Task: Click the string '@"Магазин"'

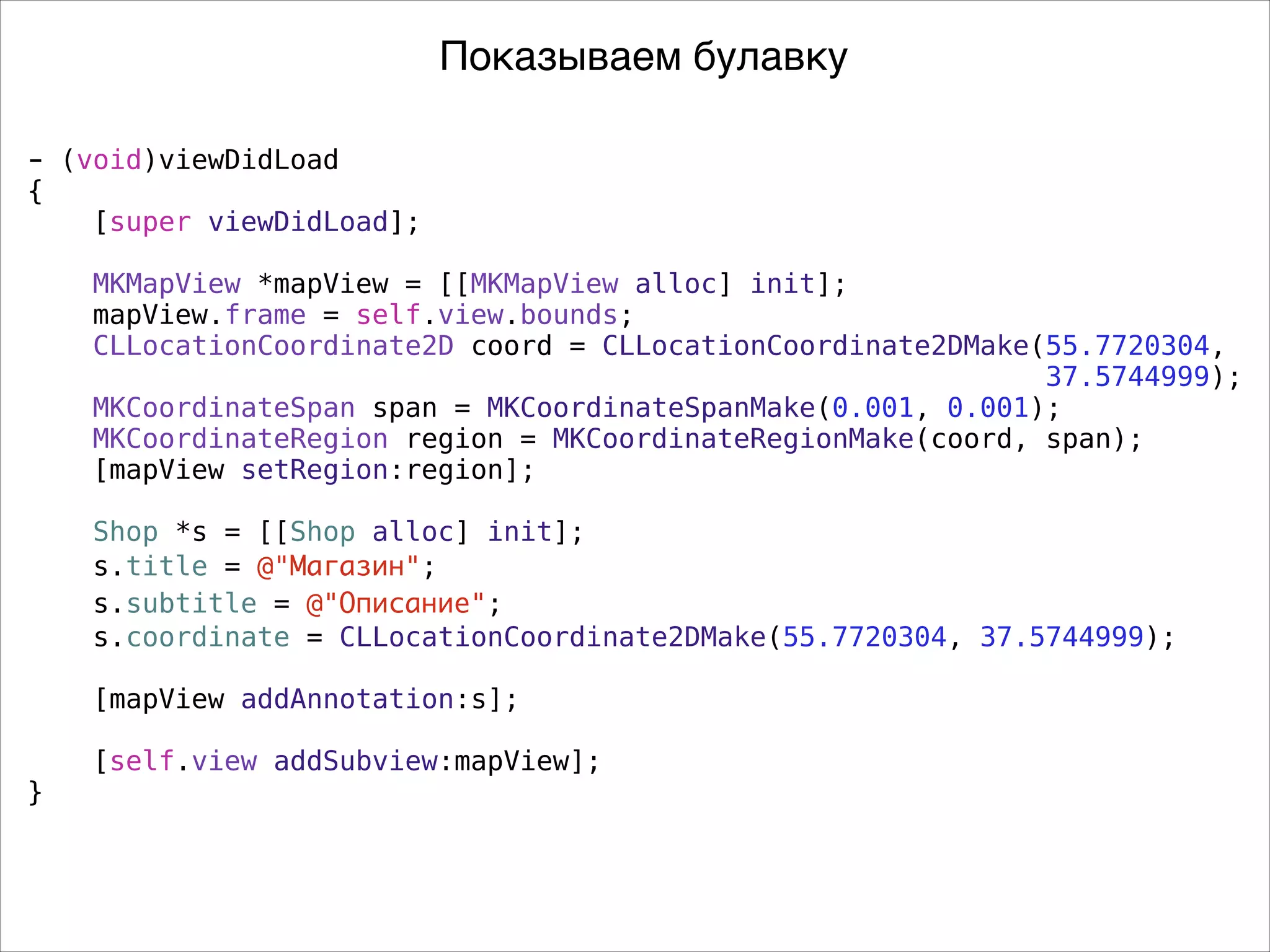Action: [339, 567]
